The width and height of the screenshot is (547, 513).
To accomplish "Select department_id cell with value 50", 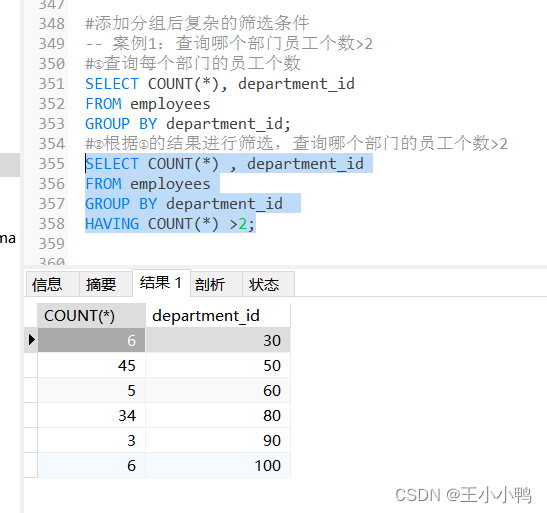I will click(218, 365).
